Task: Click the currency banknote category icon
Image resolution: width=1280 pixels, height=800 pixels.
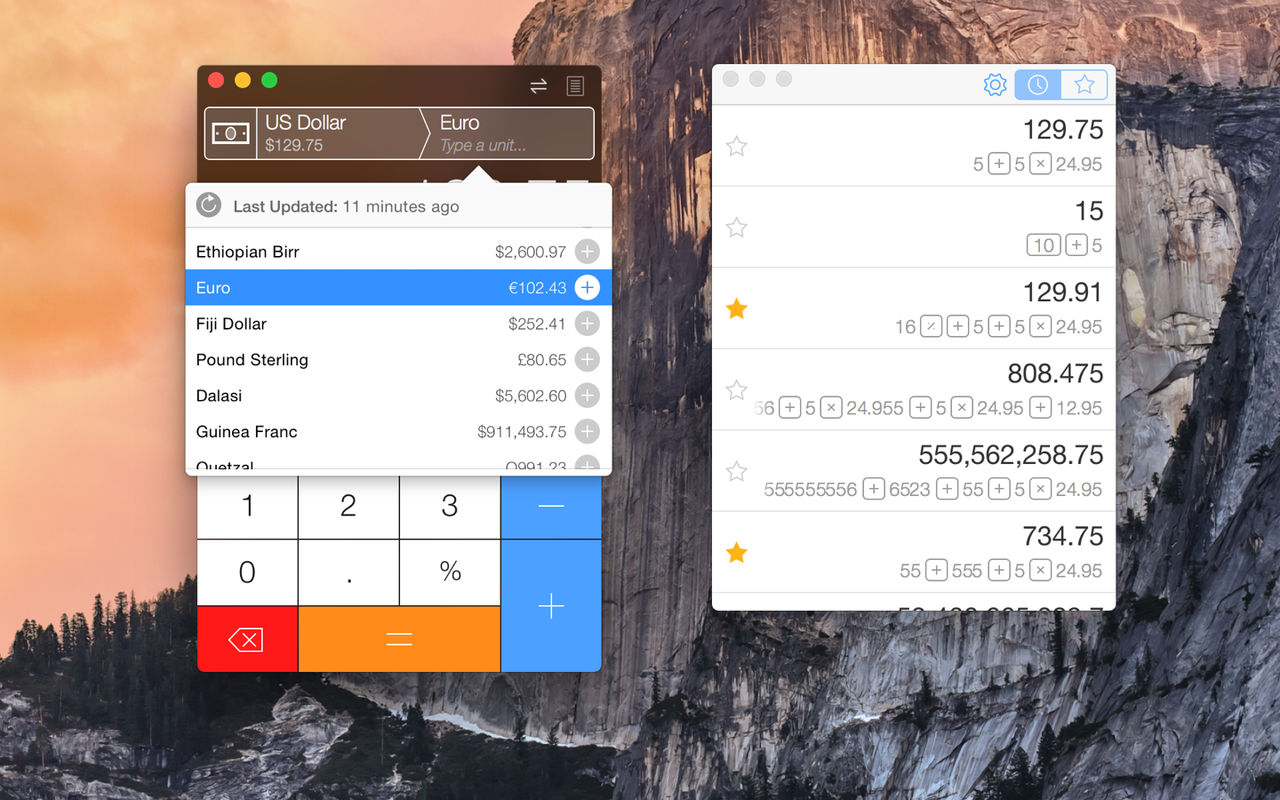Action: coord(231,133)
